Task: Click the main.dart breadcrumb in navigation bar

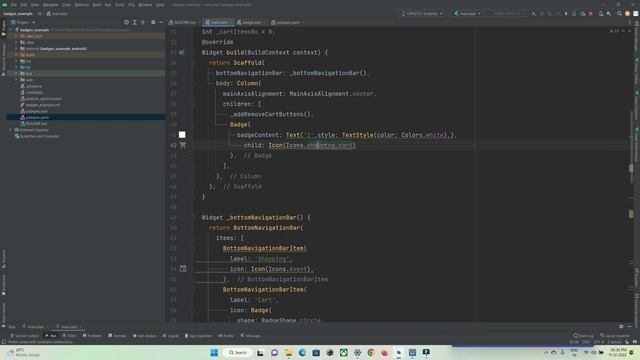Action: (58, 13)
